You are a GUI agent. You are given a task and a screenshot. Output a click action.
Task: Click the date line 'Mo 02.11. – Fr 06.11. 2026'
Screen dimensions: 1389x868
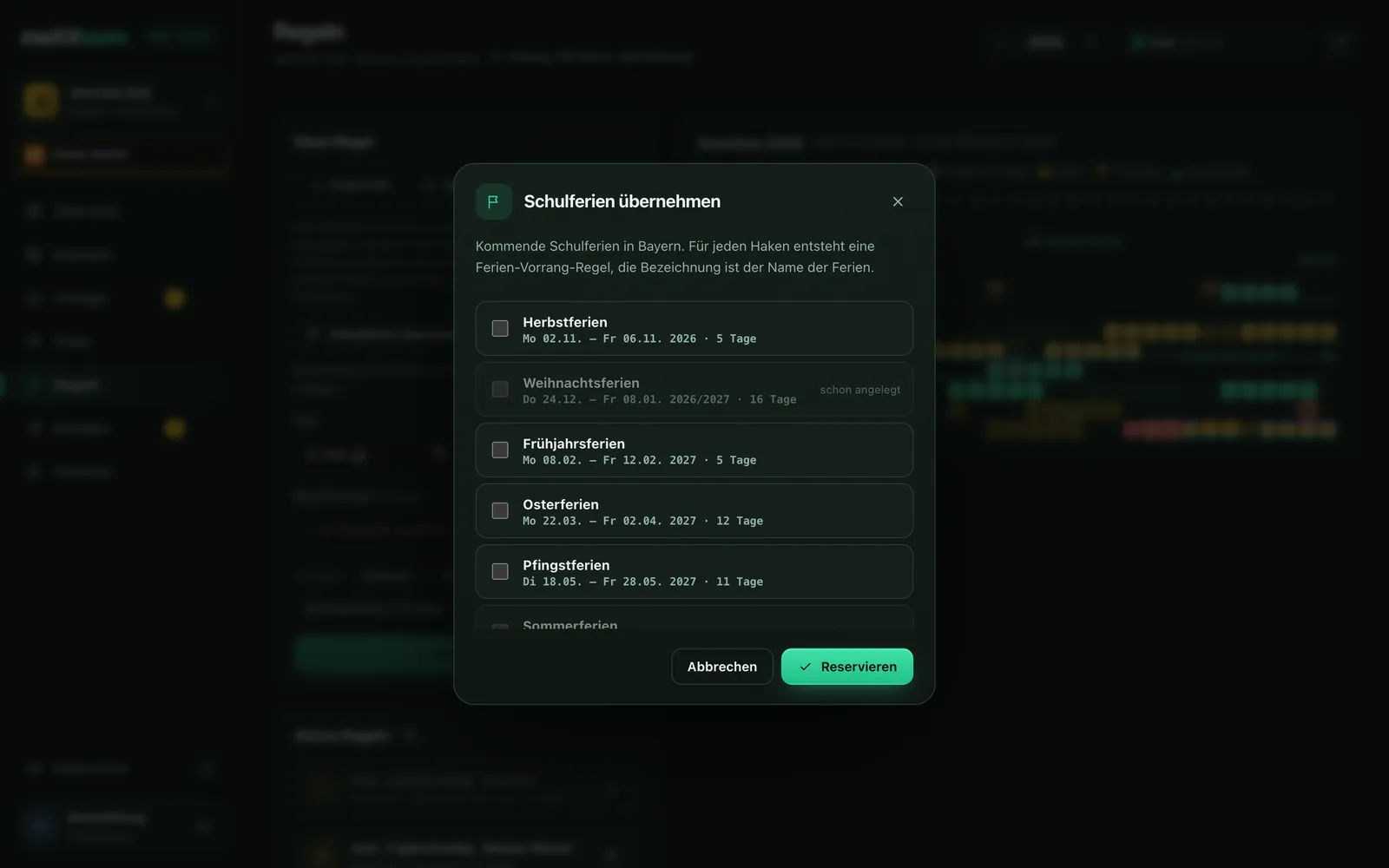point(609,339)
